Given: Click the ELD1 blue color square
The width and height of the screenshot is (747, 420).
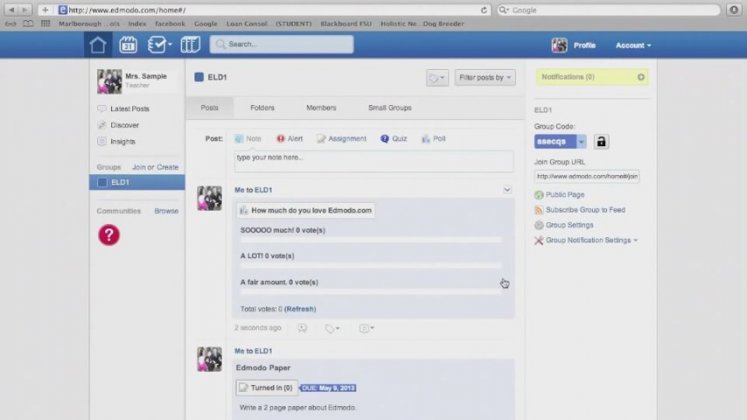Looking at the screenshot, I should [199, 77].
